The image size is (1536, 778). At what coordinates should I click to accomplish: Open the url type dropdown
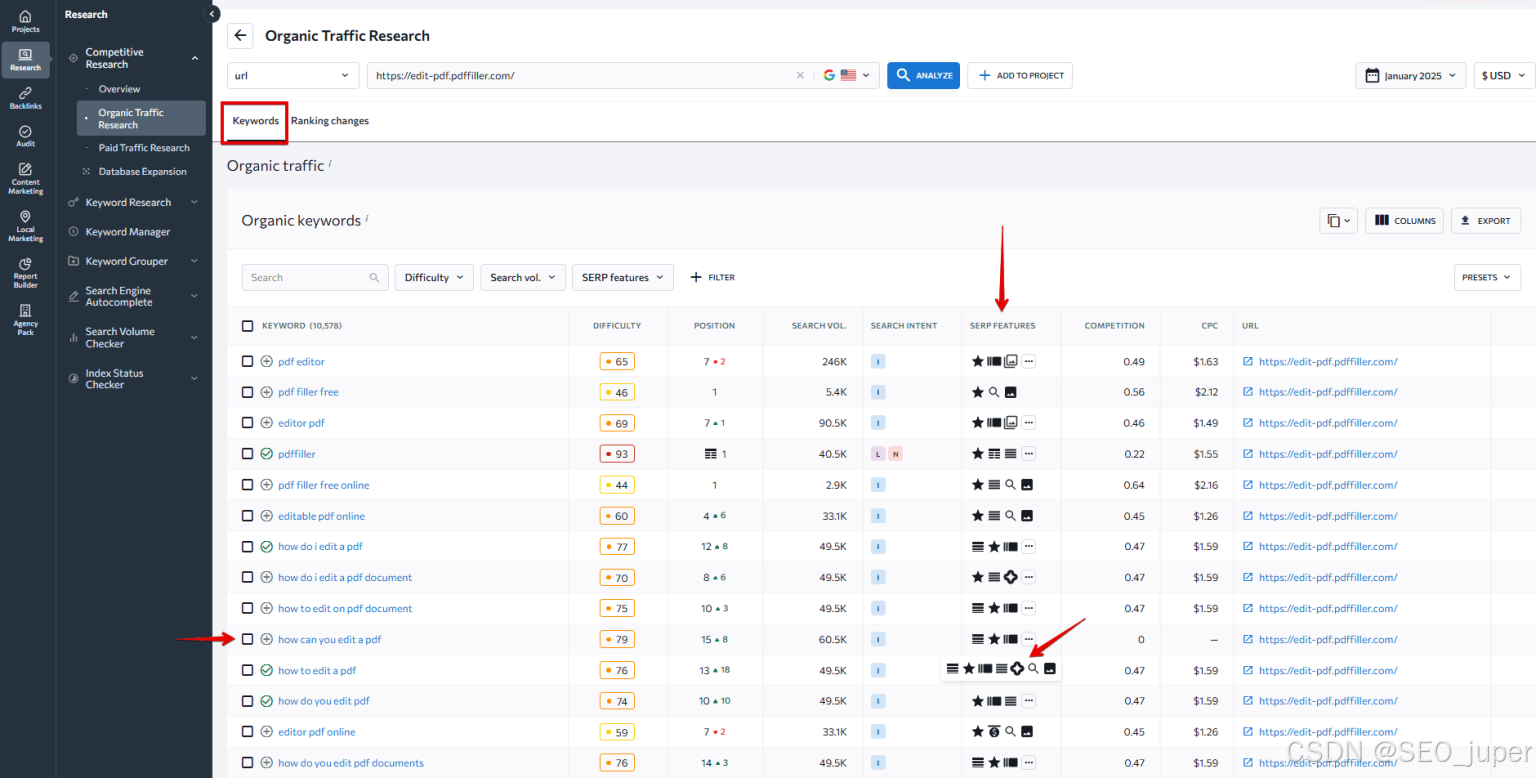[x=293, y=75]
